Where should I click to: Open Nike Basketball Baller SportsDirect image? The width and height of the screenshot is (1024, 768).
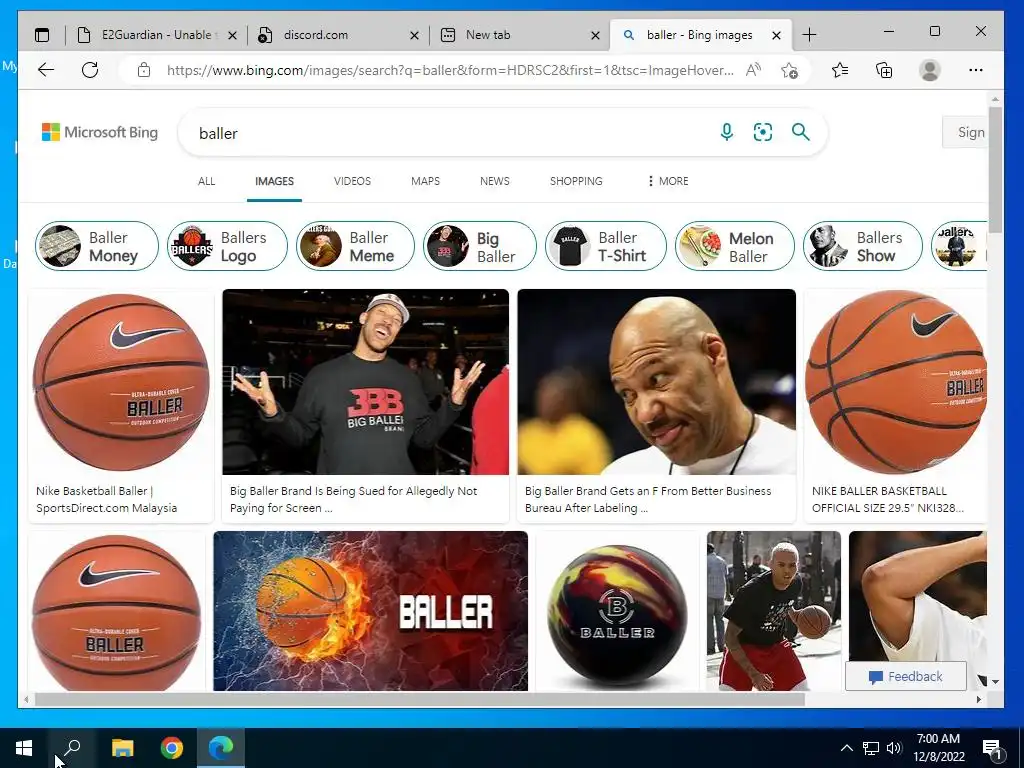[x=121, y=382]
